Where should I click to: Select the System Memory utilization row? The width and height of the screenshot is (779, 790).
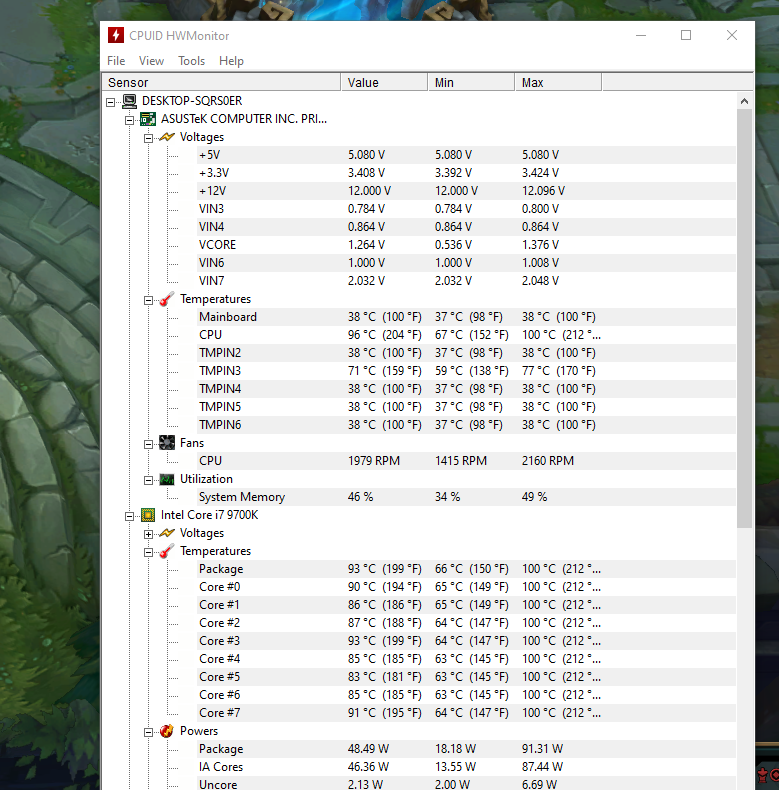click(x=466, y=497)
